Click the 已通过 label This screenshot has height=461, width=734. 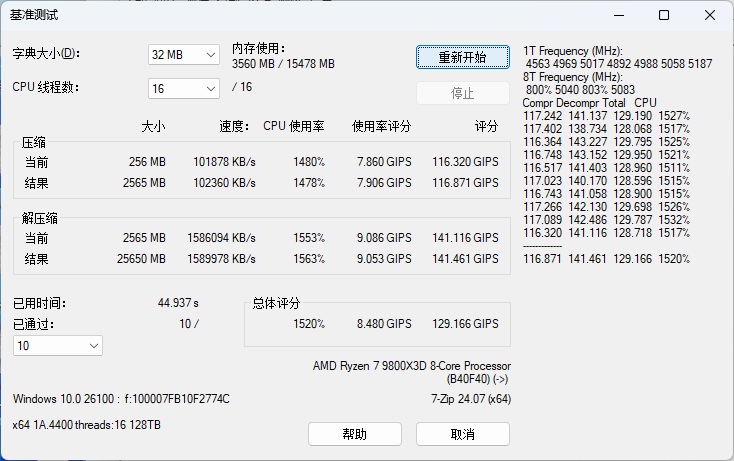click(x=33, y=324)
